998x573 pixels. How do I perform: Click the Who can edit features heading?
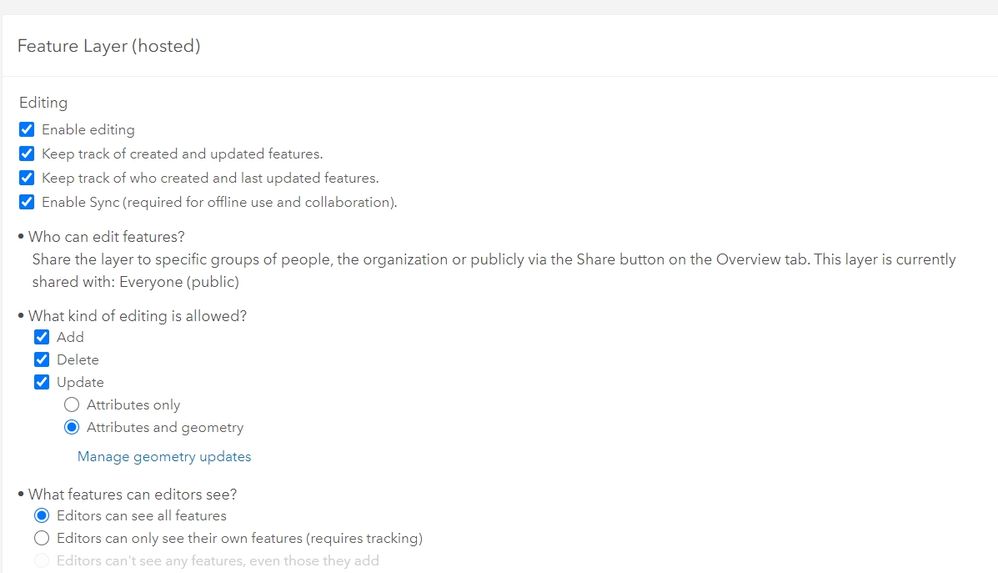click(x=106, y=237)
